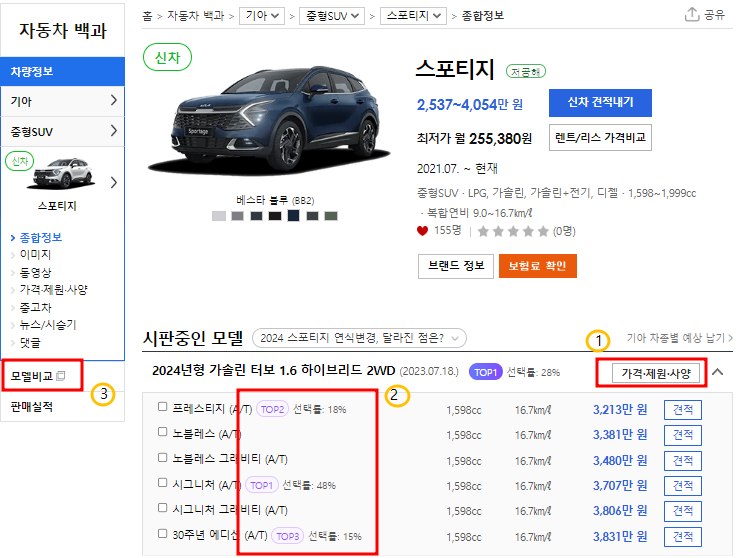
Task: Select the 베스타 블루 navy color swatch
Action: click(293, 216)
